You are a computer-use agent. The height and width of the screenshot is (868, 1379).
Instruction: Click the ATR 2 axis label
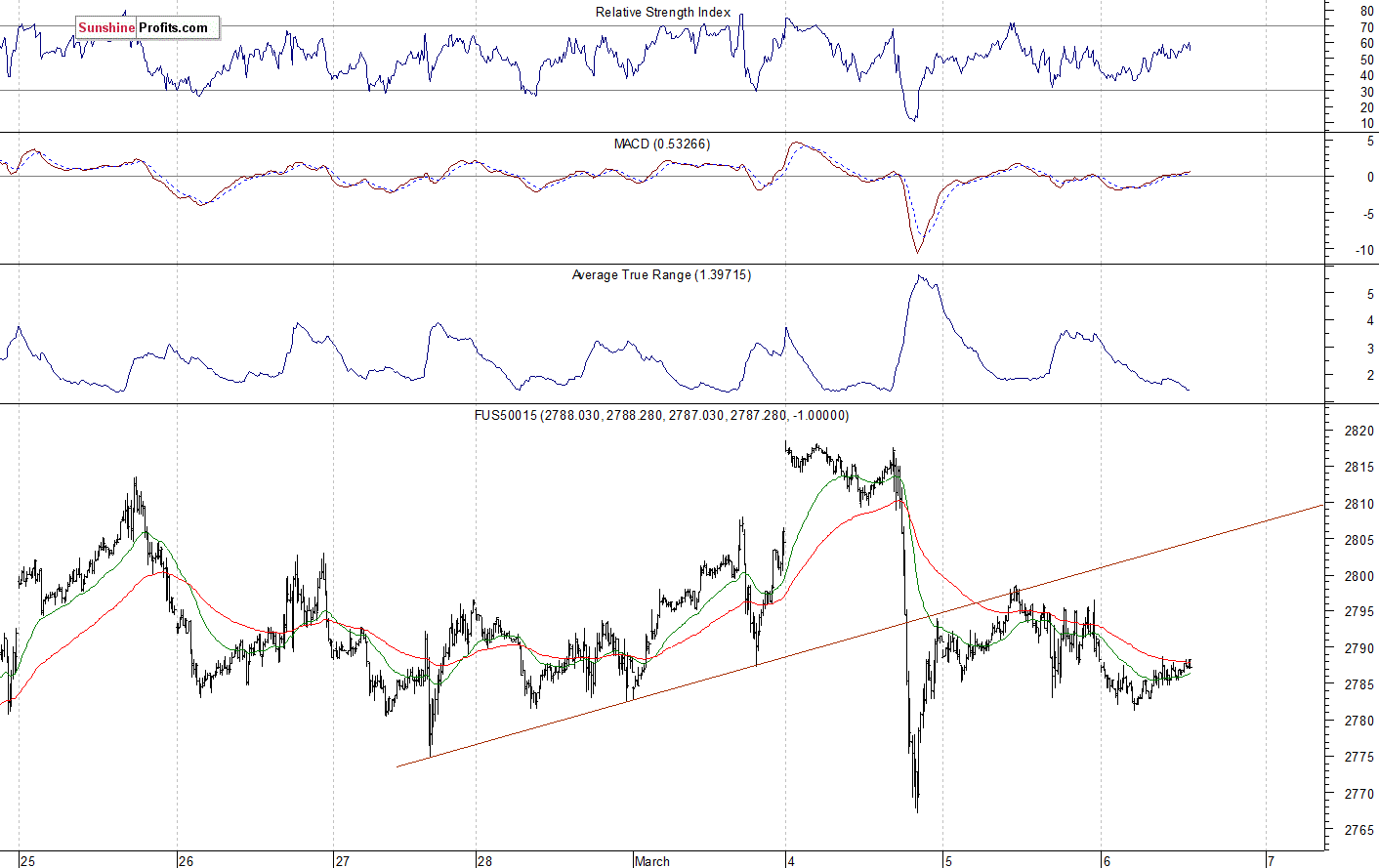[x=1370, y=376]
